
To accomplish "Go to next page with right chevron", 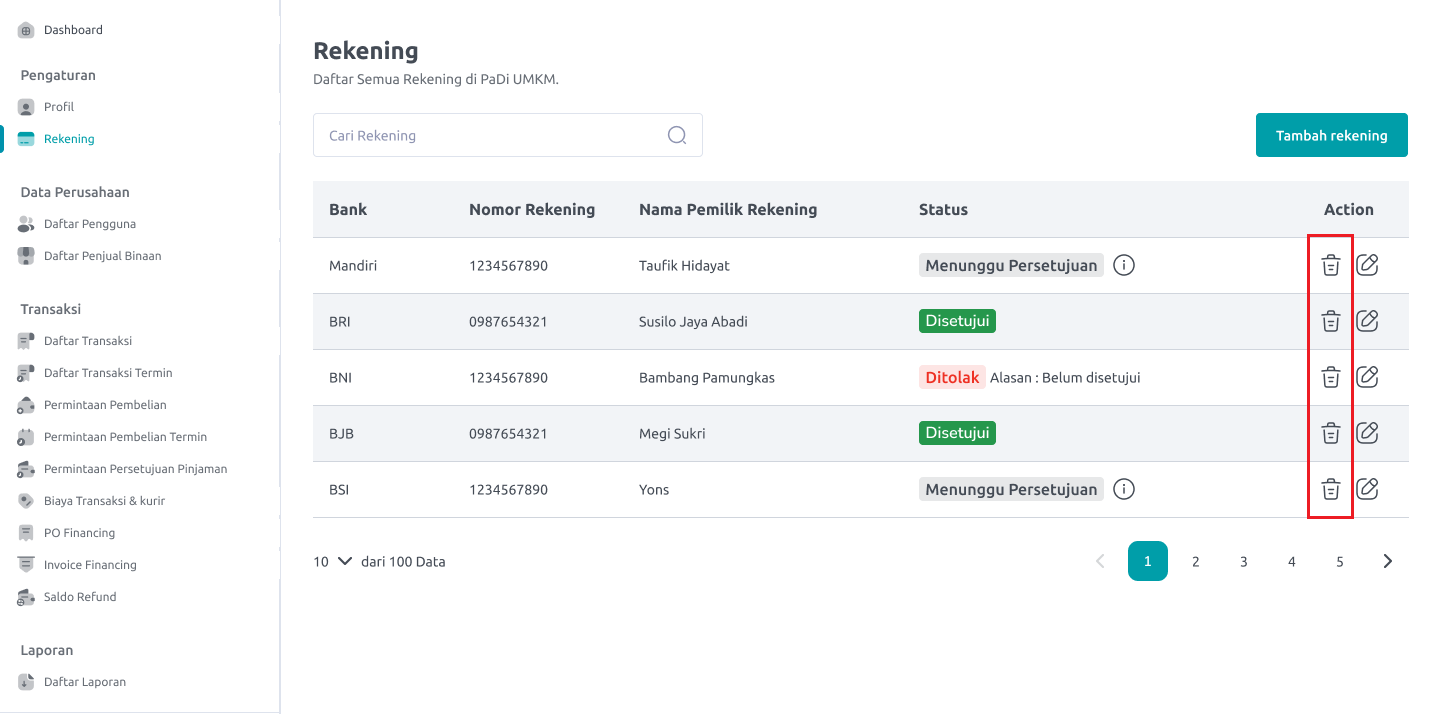I will tap(1388, 562).
